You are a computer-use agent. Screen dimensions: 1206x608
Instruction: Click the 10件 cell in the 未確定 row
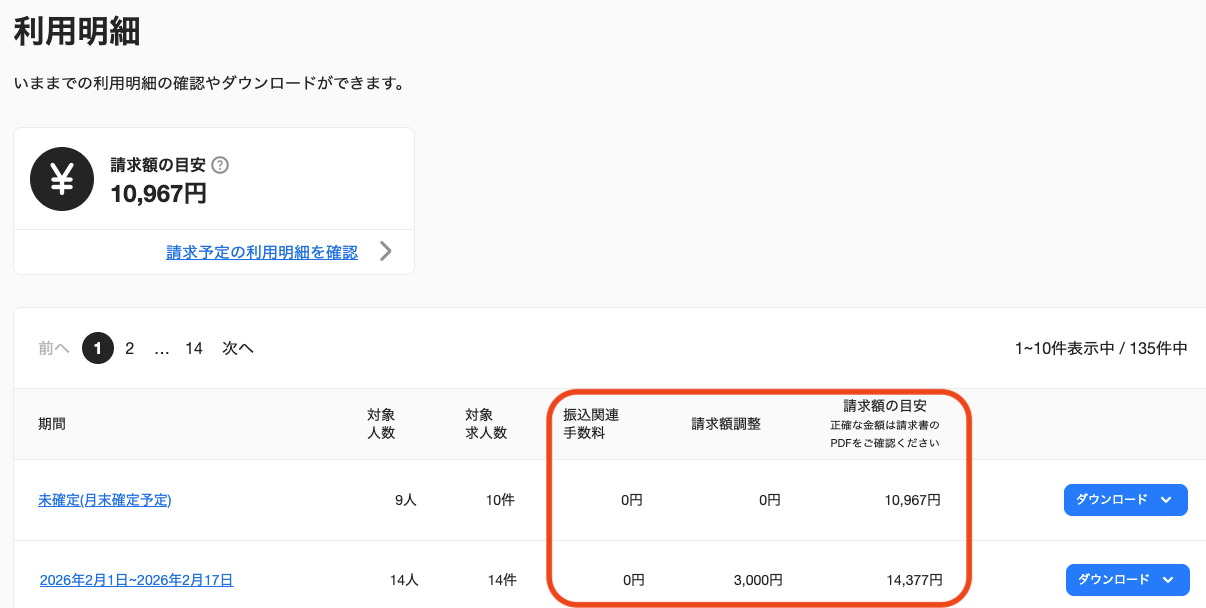500,499
